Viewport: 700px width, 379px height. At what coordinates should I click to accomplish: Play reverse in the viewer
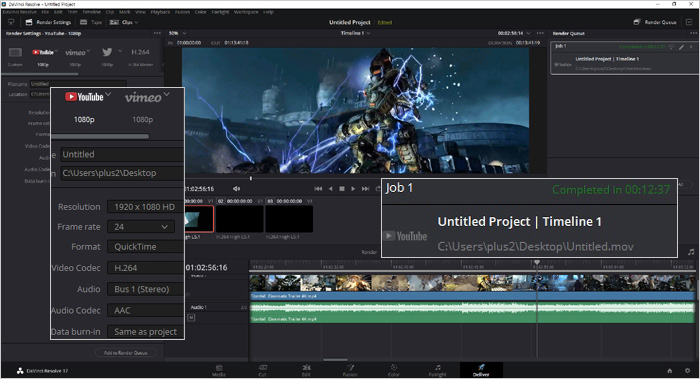(330, 189)
